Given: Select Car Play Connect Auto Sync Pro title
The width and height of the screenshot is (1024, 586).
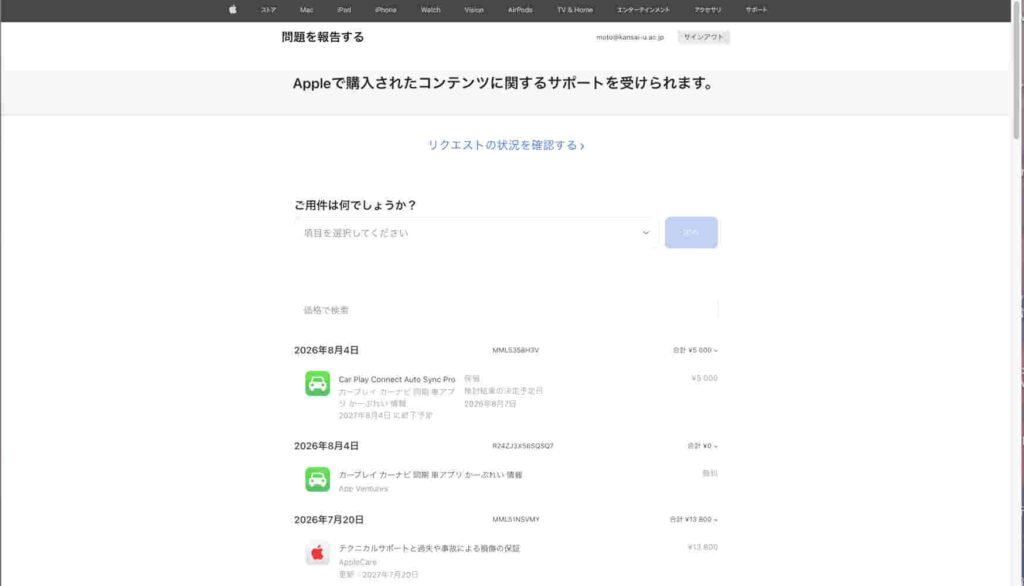Looking at the screenshot, I should [x=396, y=379].
